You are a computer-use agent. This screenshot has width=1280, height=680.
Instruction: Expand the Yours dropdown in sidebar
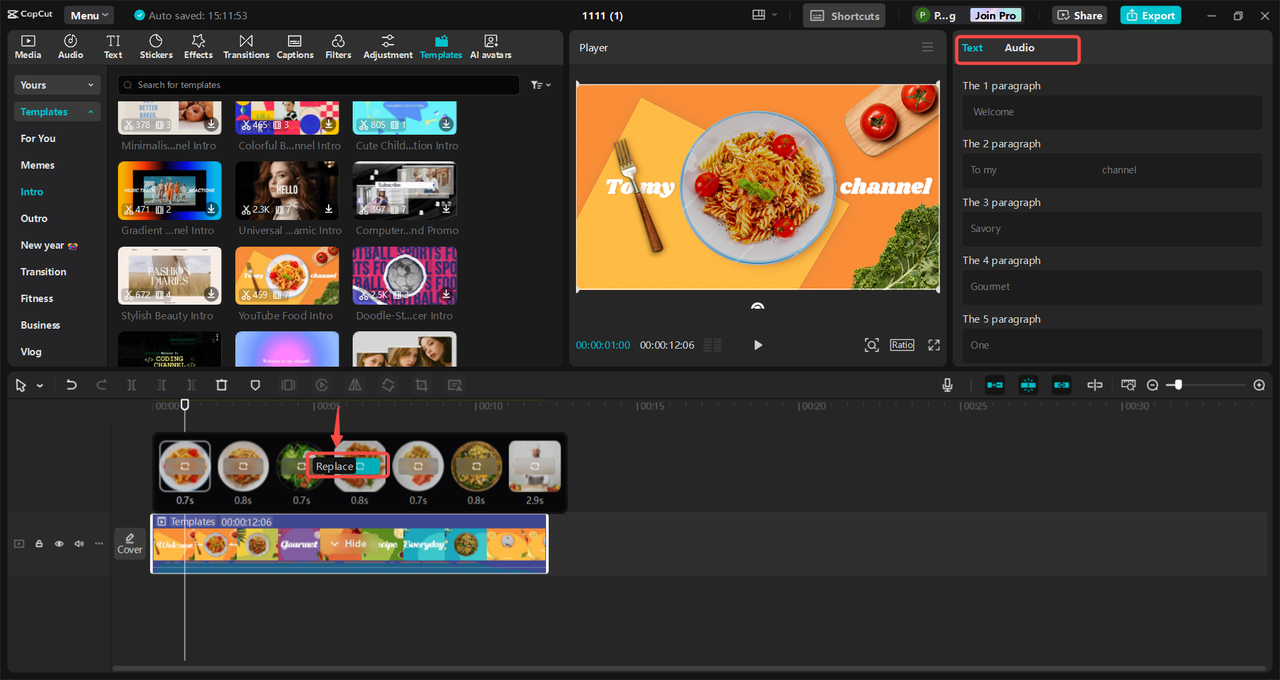click(58, 85)
